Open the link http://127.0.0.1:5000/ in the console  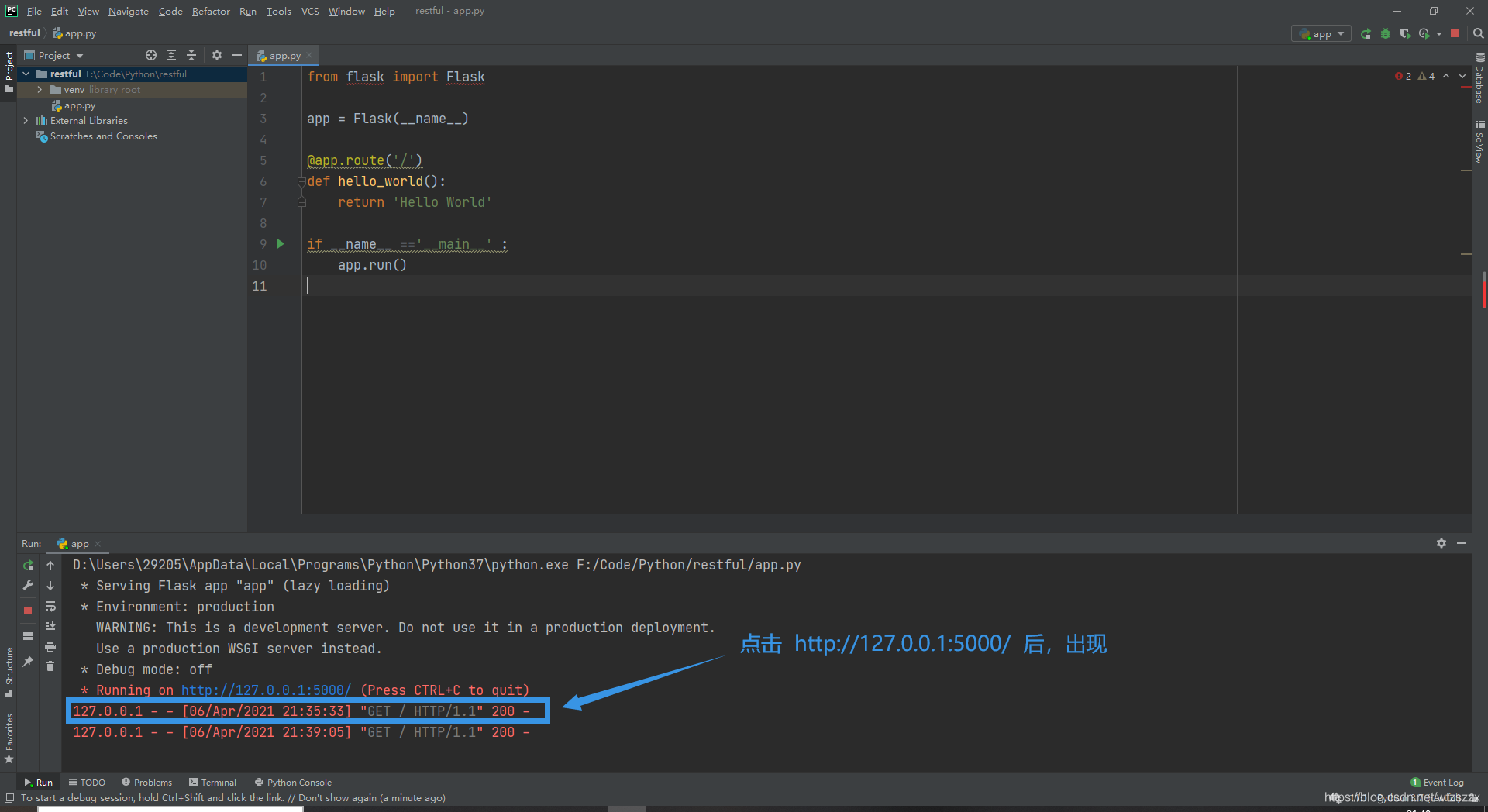pos(266,690)
